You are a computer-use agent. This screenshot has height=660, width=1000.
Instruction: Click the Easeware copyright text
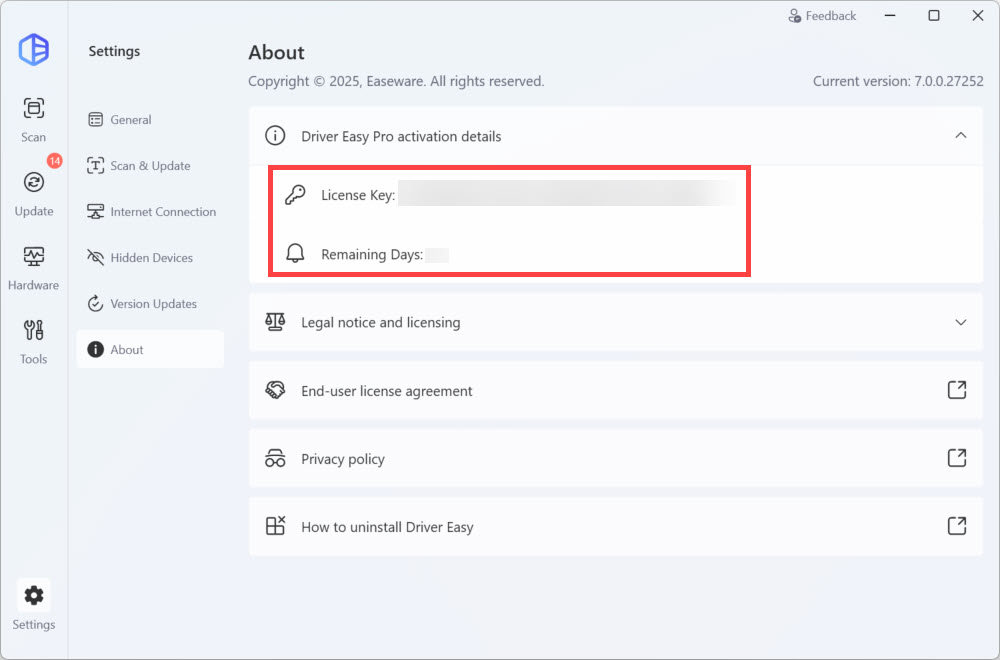396,82
